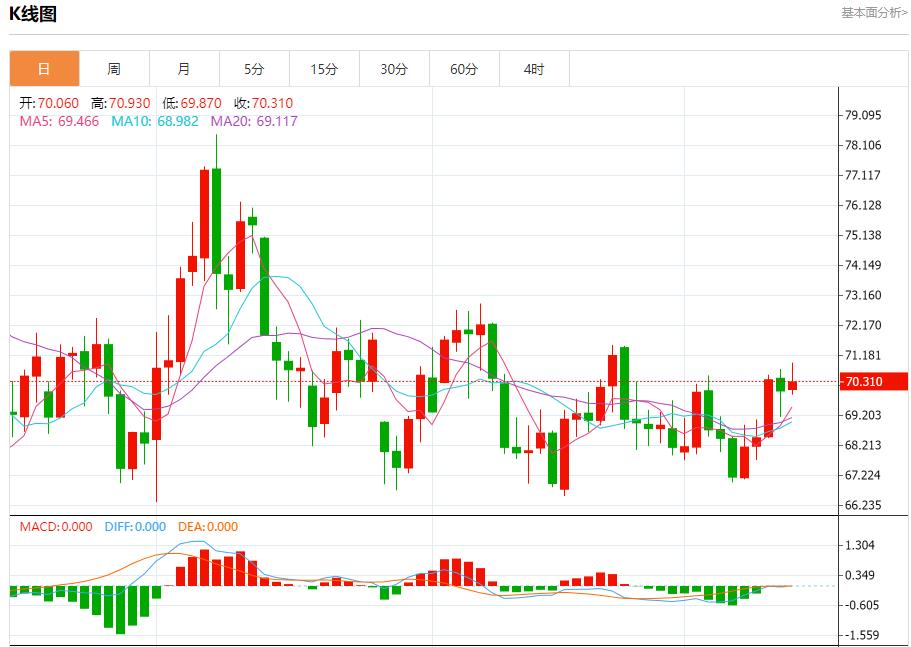Viewport: 911px width, 647px height.
Task: Click the 1.304 MACD axis label
Action: 862,545
